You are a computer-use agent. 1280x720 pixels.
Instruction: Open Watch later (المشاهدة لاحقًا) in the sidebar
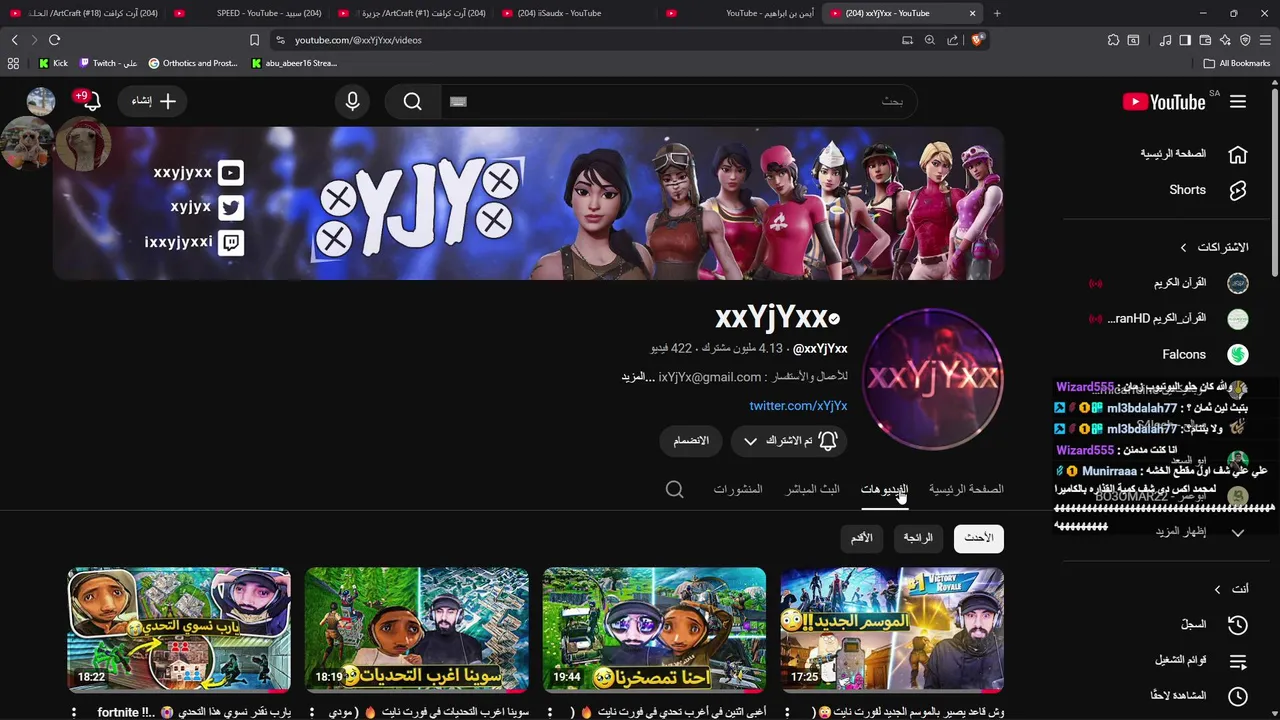1198,696
